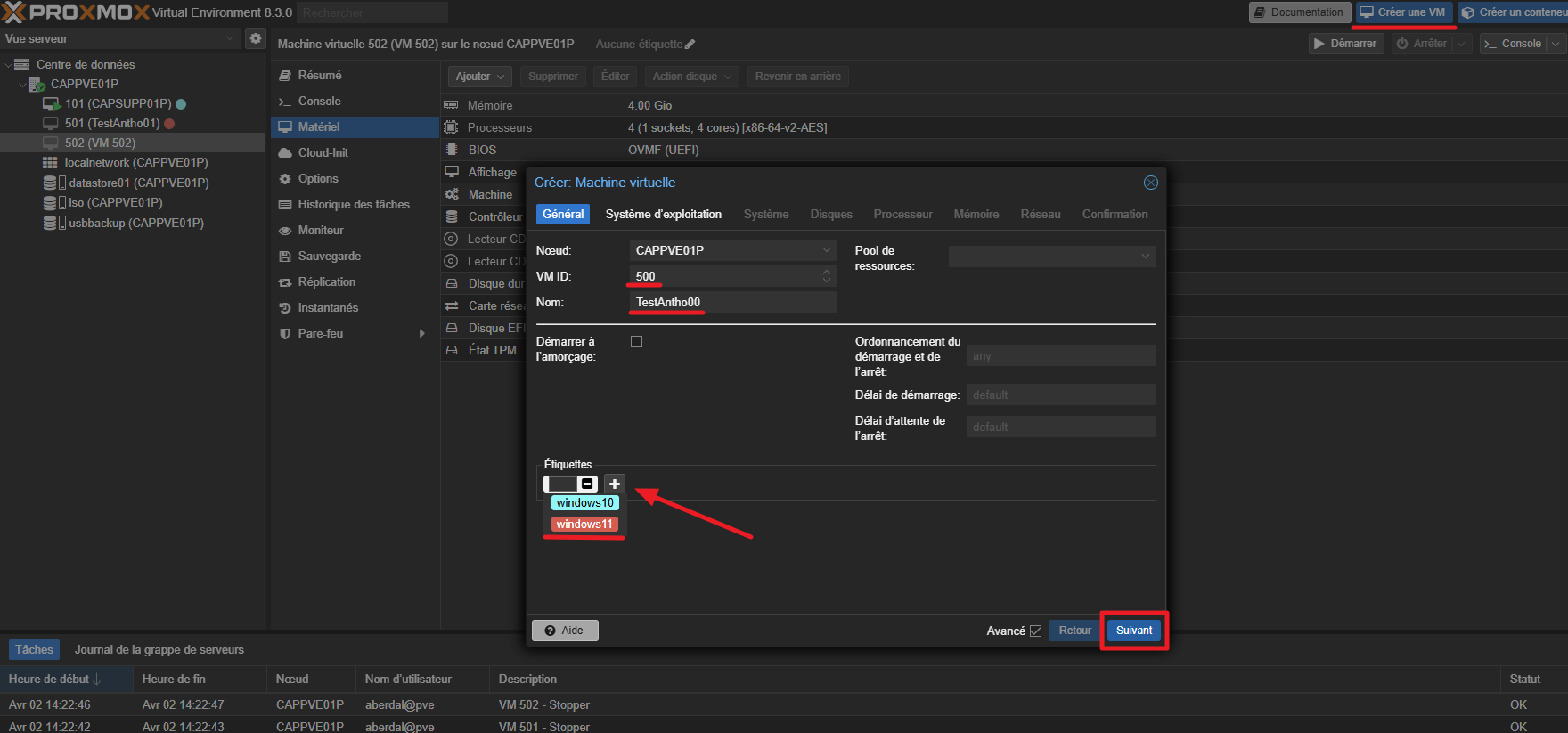The height and width of the screenshot is (733, 1568).
Task: Open Aide in the dialog
Action: [565, 631]
